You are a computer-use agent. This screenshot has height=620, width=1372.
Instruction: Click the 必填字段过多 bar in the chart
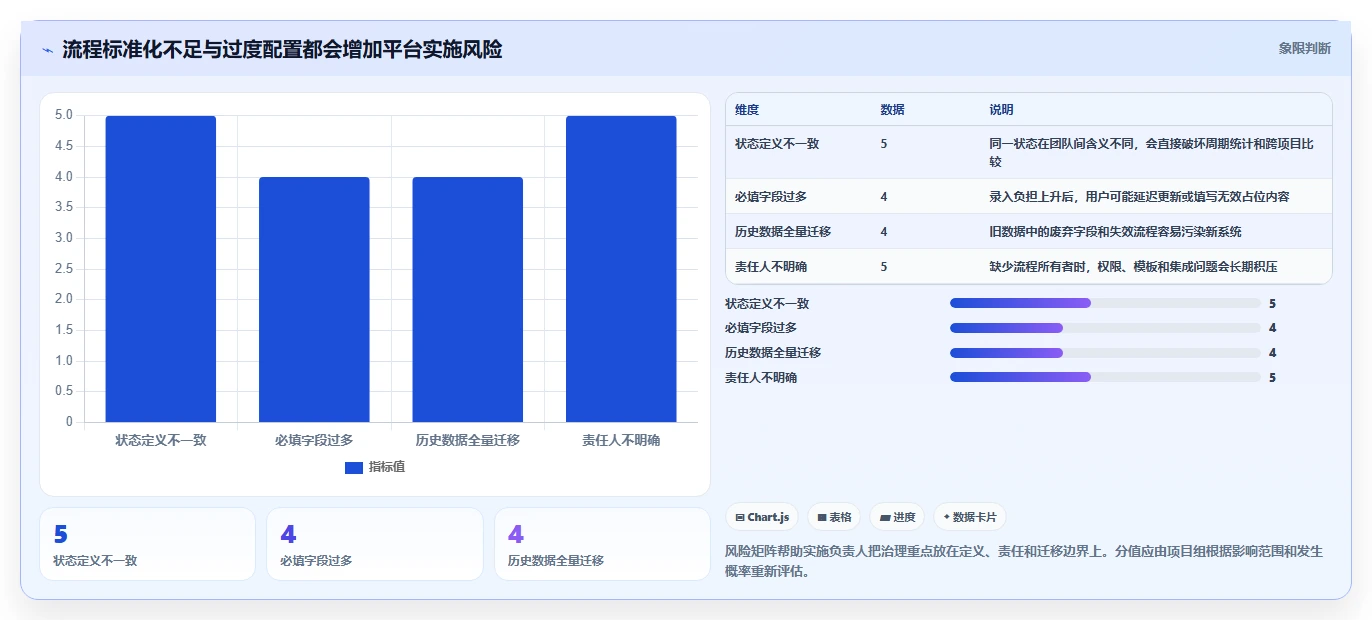point(314,299)
